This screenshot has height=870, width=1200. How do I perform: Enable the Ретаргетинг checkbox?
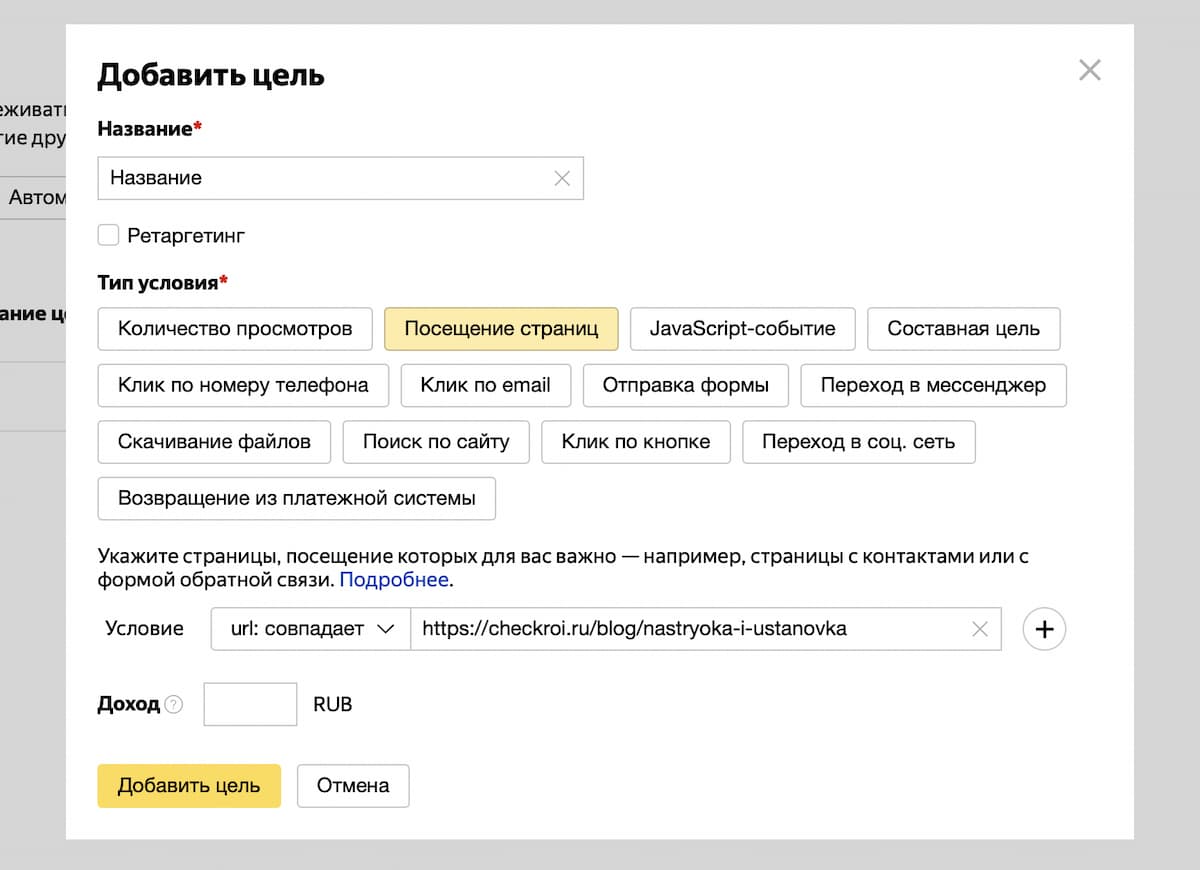[x=108, y=236]
